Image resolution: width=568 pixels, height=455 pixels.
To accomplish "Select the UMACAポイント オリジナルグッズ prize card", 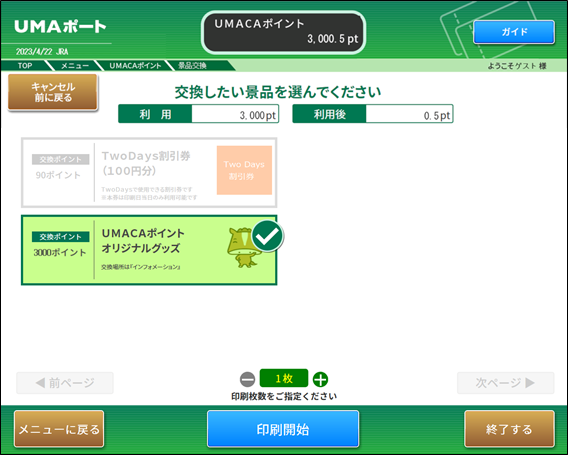I will (x=149, y=250).
